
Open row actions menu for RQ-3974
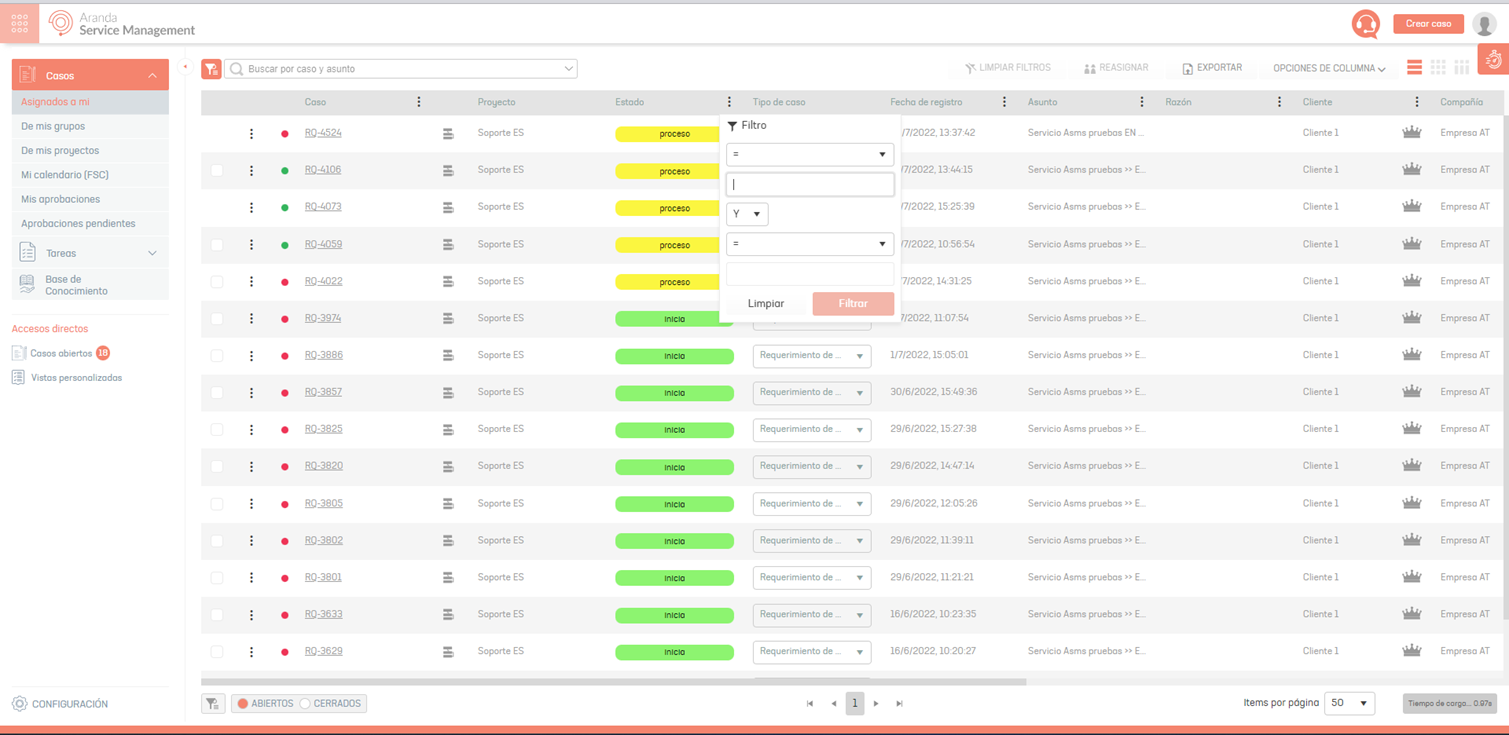[251, 319]
